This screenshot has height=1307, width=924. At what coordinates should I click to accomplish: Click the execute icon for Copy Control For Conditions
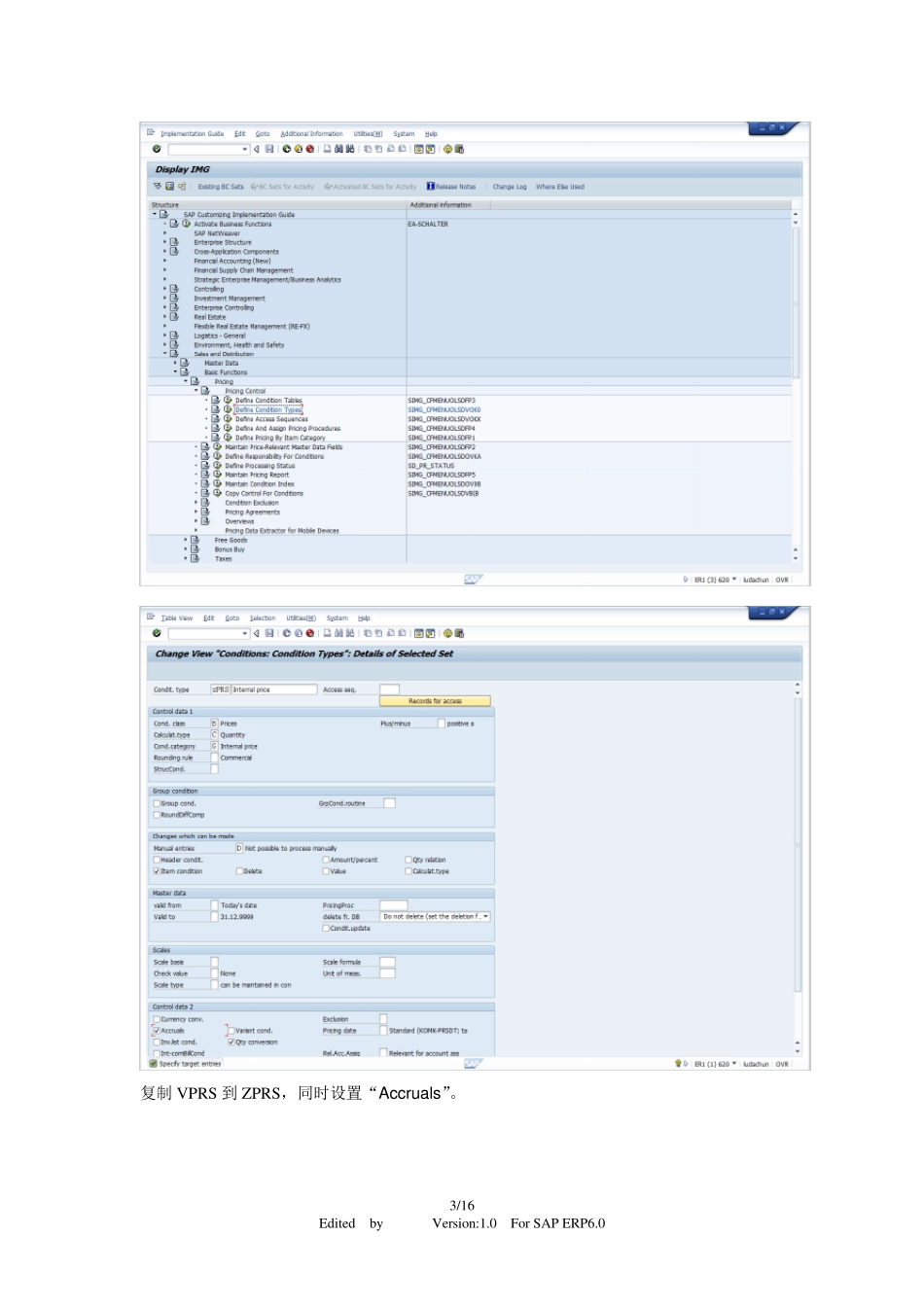218,493
